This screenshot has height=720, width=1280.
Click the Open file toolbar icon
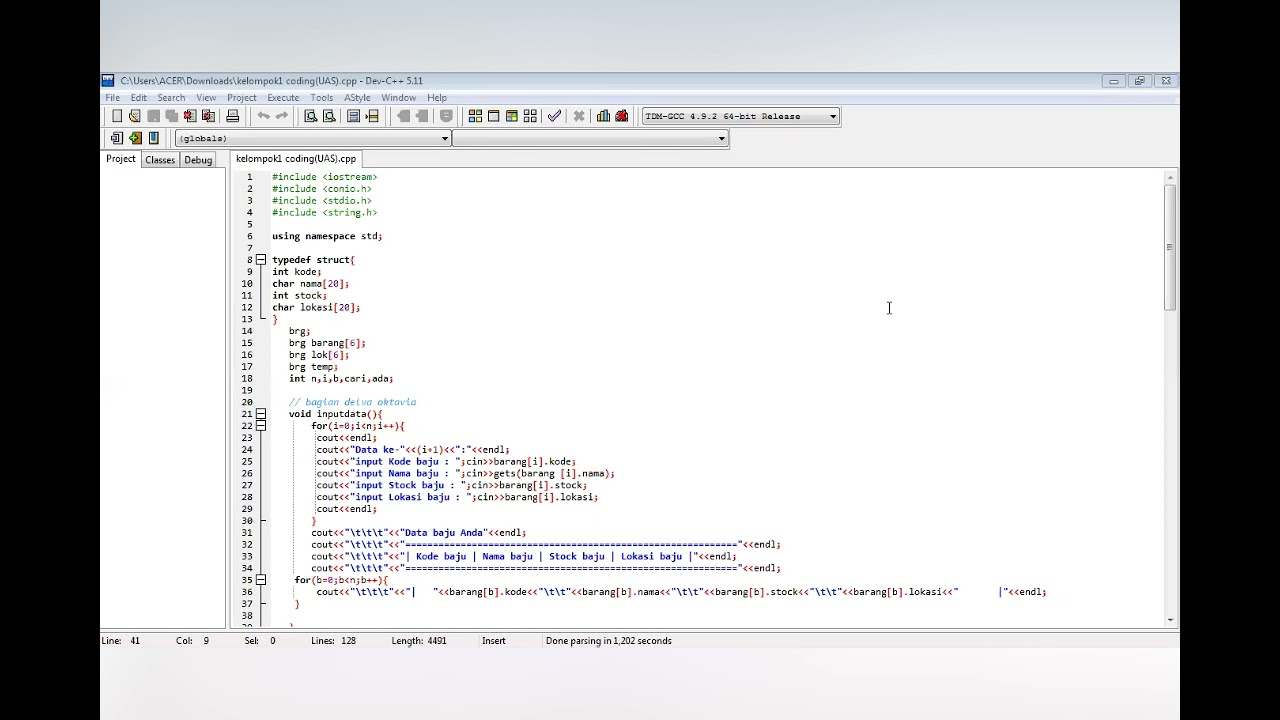pyautogui.click(x=135, y=116)
